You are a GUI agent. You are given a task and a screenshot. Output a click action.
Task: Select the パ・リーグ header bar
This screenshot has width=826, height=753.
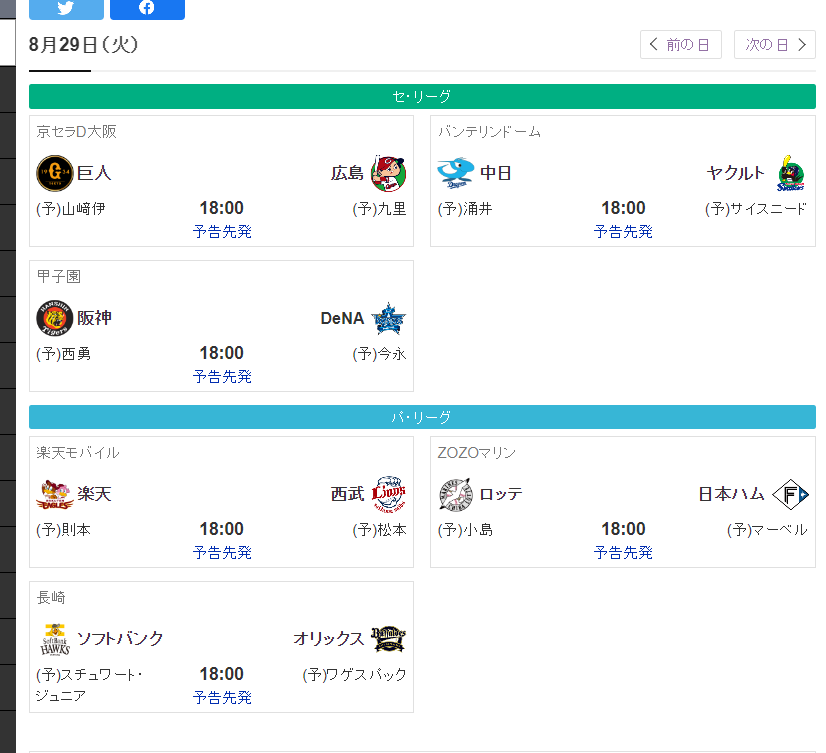click(x=422, y=417)
